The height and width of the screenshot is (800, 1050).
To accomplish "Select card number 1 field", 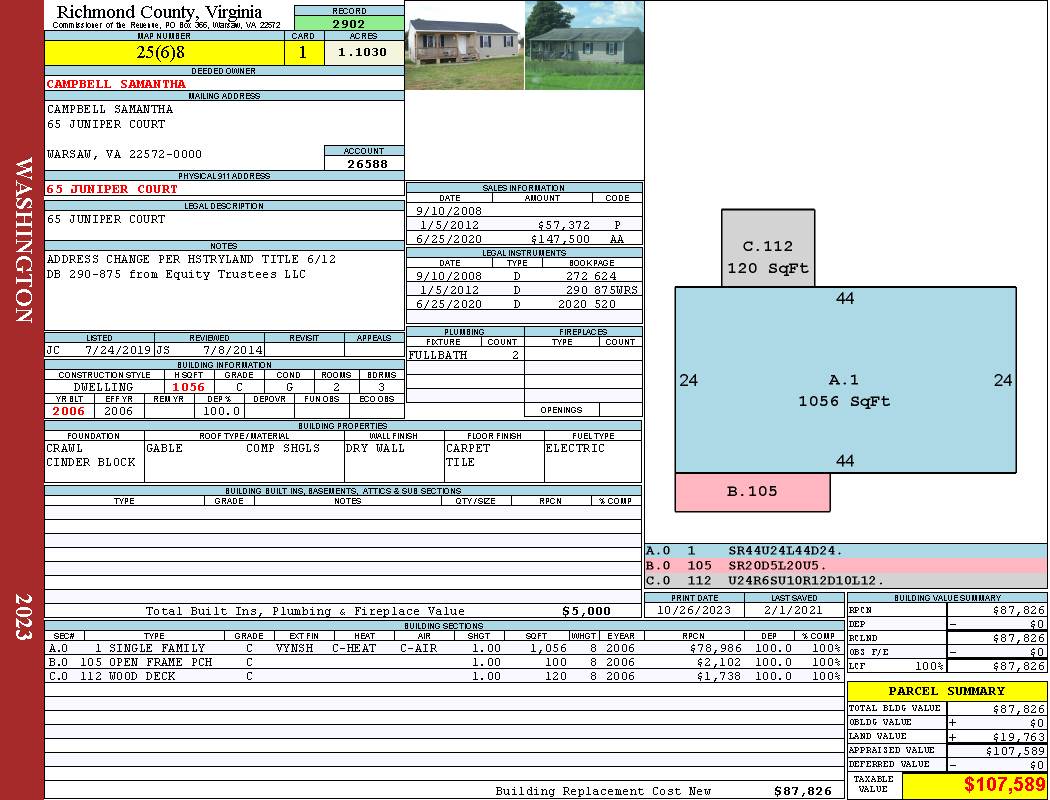I will [303, 52].
